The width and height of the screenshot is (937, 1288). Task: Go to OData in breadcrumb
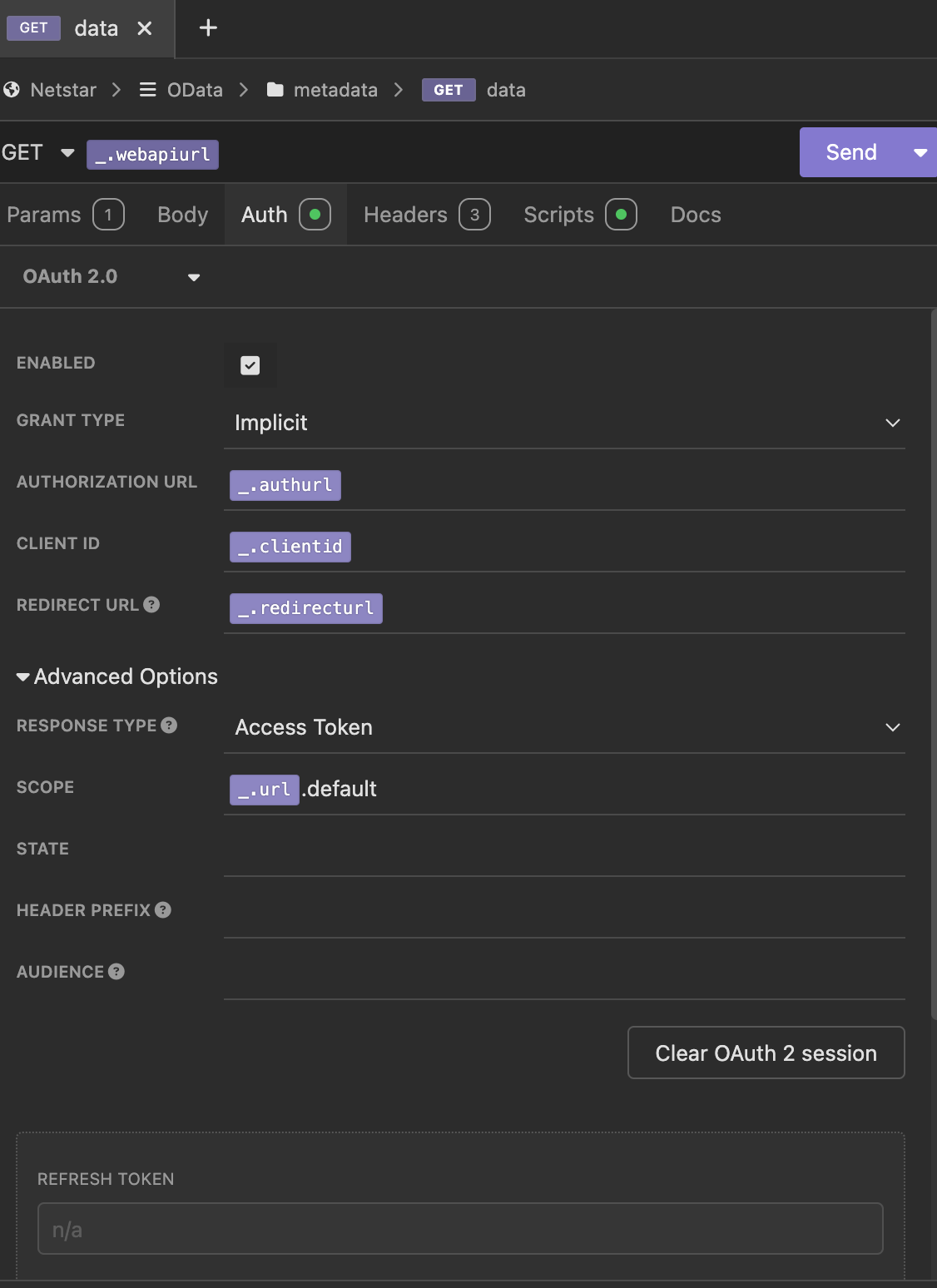tap(195, 90)
